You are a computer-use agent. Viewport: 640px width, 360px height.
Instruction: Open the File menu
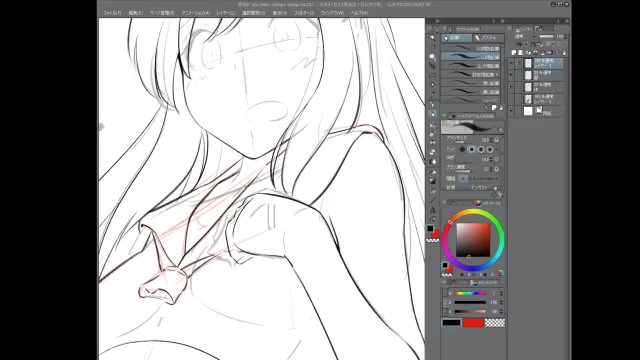coord(112,13)
